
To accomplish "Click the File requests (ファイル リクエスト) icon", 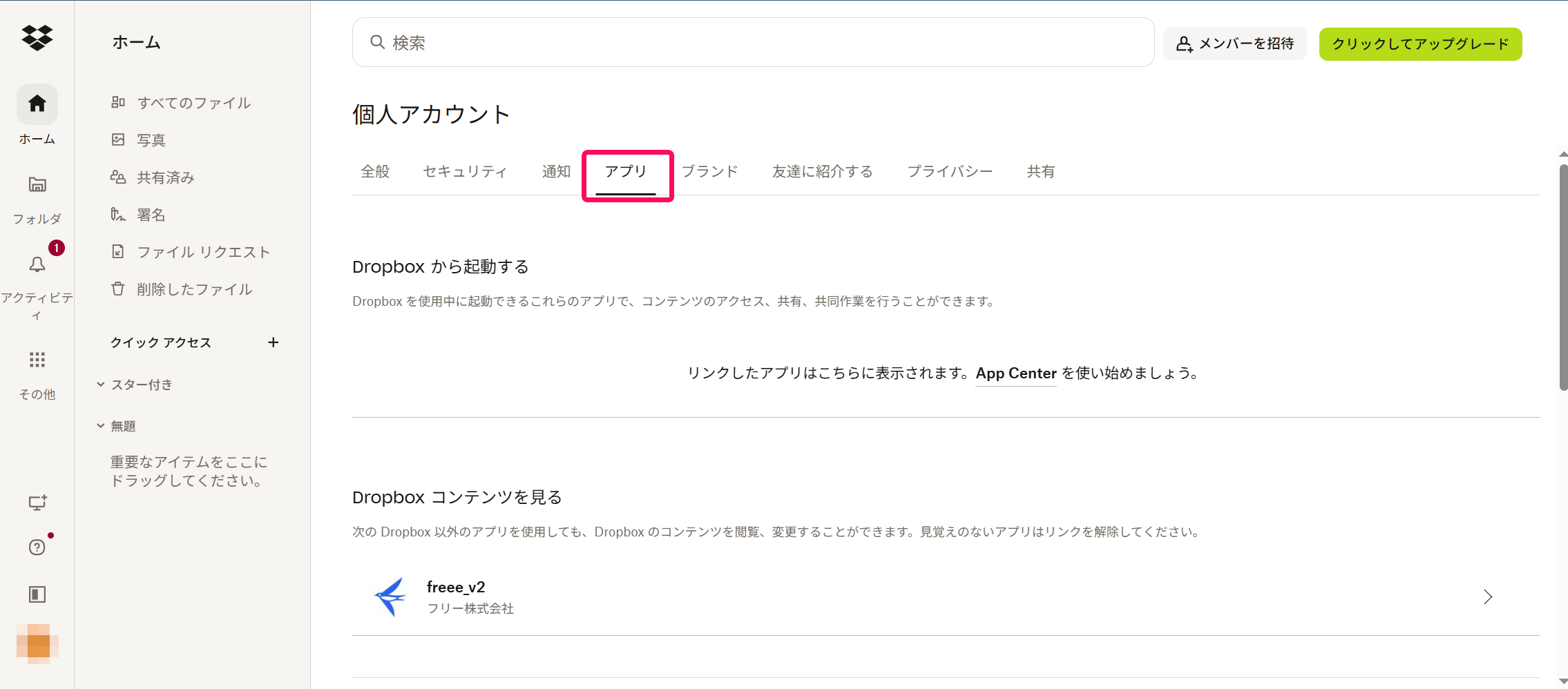I will (118, 251).
